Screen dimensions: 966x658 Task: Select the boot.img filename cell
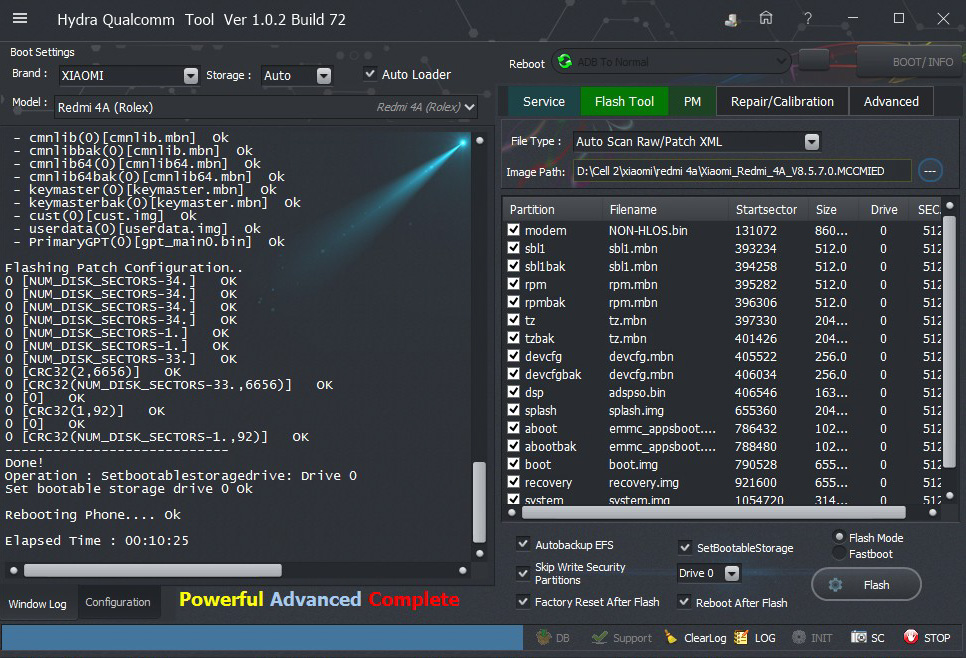[x=633, y=465]
